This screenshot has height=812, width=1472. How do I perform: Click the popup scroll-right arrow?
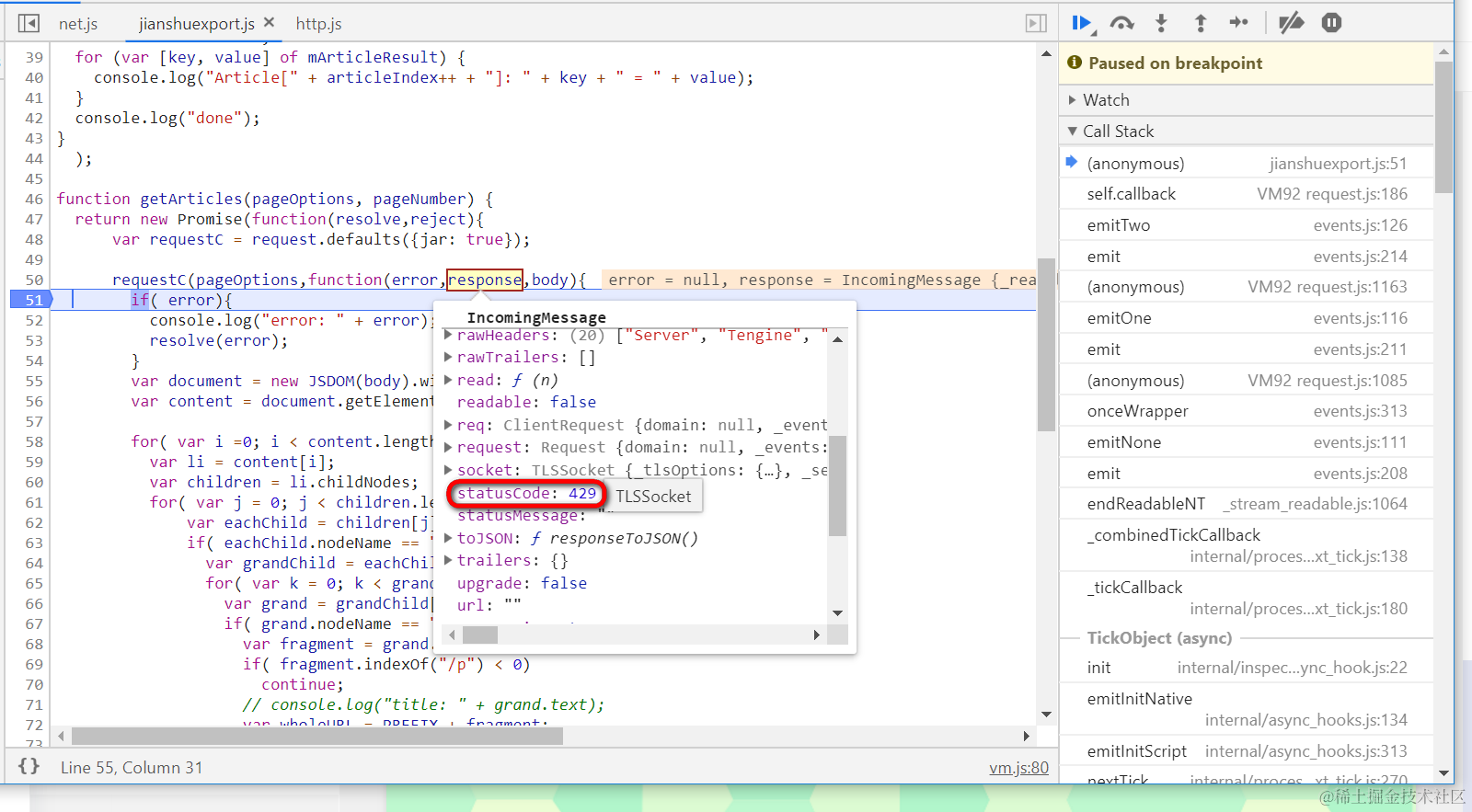(x=817, y=635)
